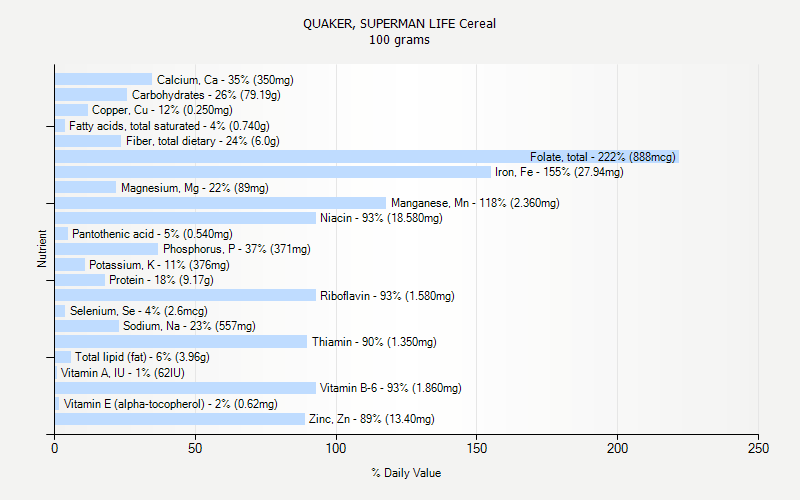Image resolution: width=800 pixels, height=500 pixels.
Task: Select the 'Carbohydrates - 26% (79.19g)' label
Action: 206,95
